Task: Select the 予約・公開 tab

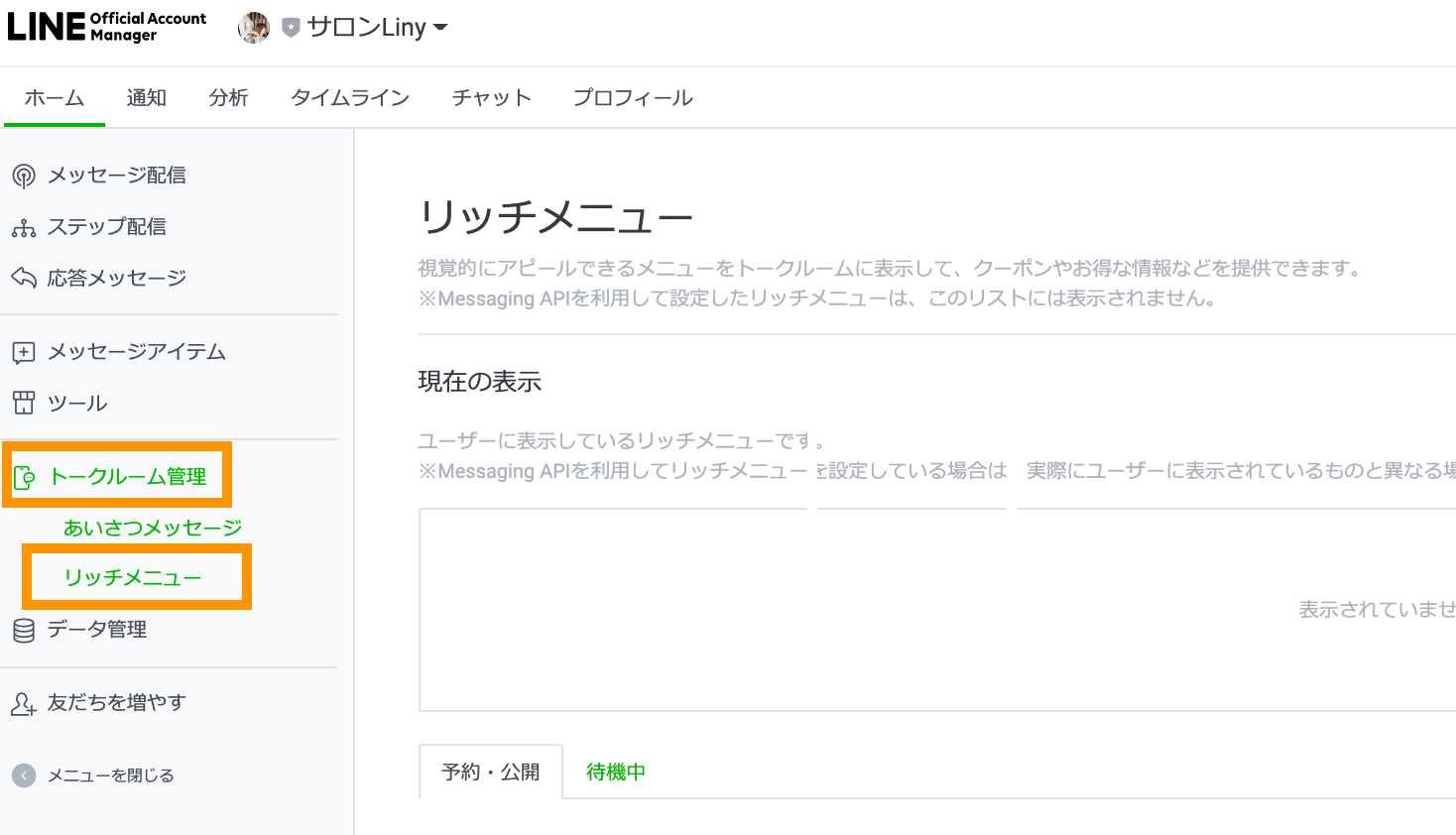Action: pyautogui.click(x=491, y=772)
